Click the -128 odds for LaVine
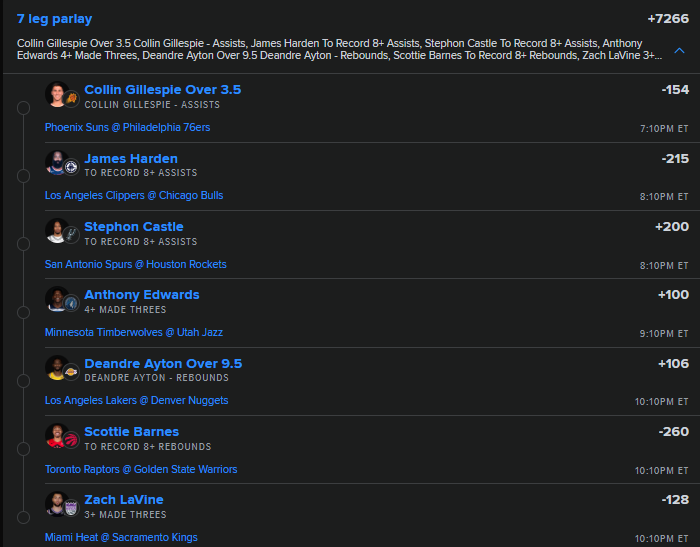This screenshot has width=700, height=547. (x=675, y=500)
